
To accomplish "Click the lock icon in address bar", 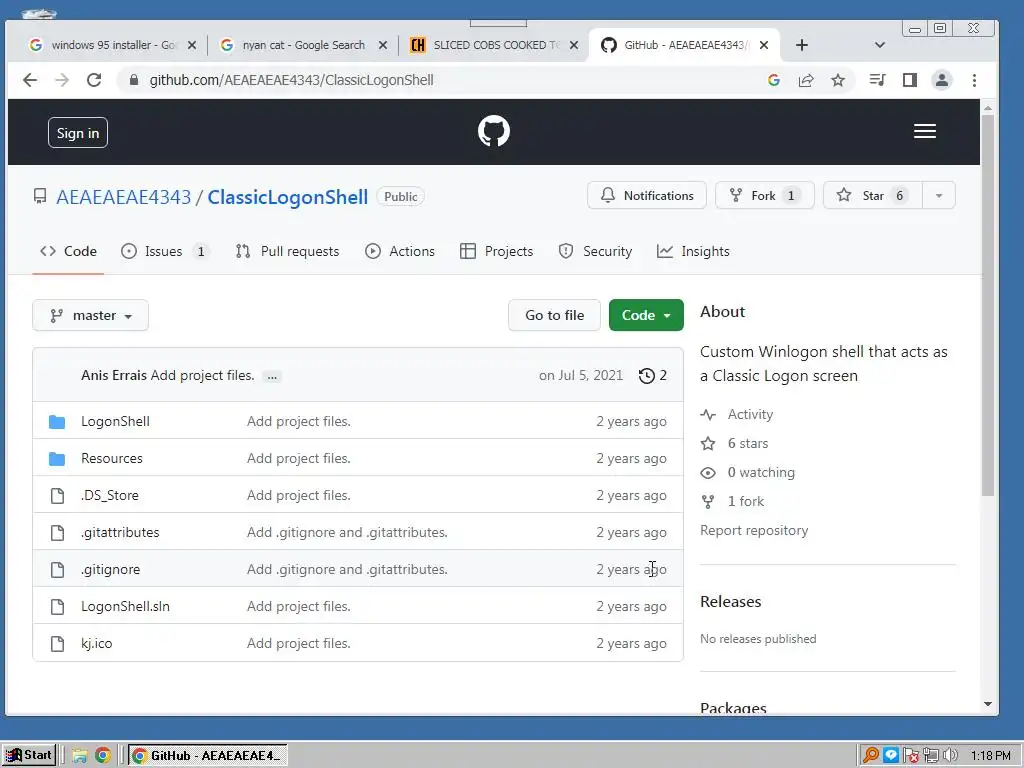I will [134, 80].
